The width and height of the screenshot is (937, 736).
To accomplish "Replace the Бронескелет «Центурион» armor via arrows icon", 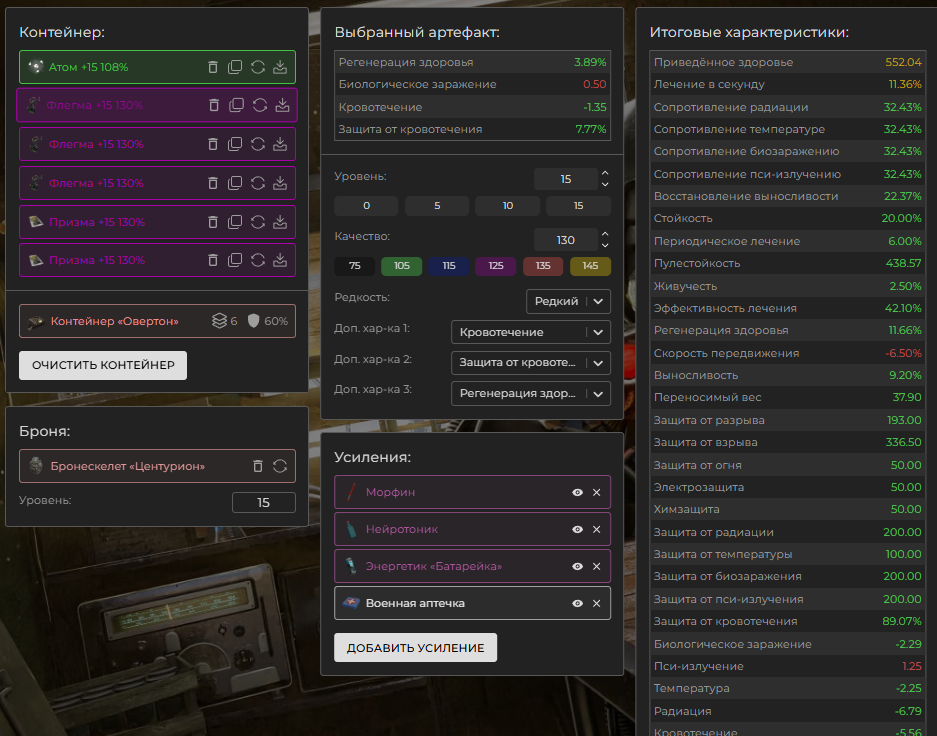I will point(280,466).
